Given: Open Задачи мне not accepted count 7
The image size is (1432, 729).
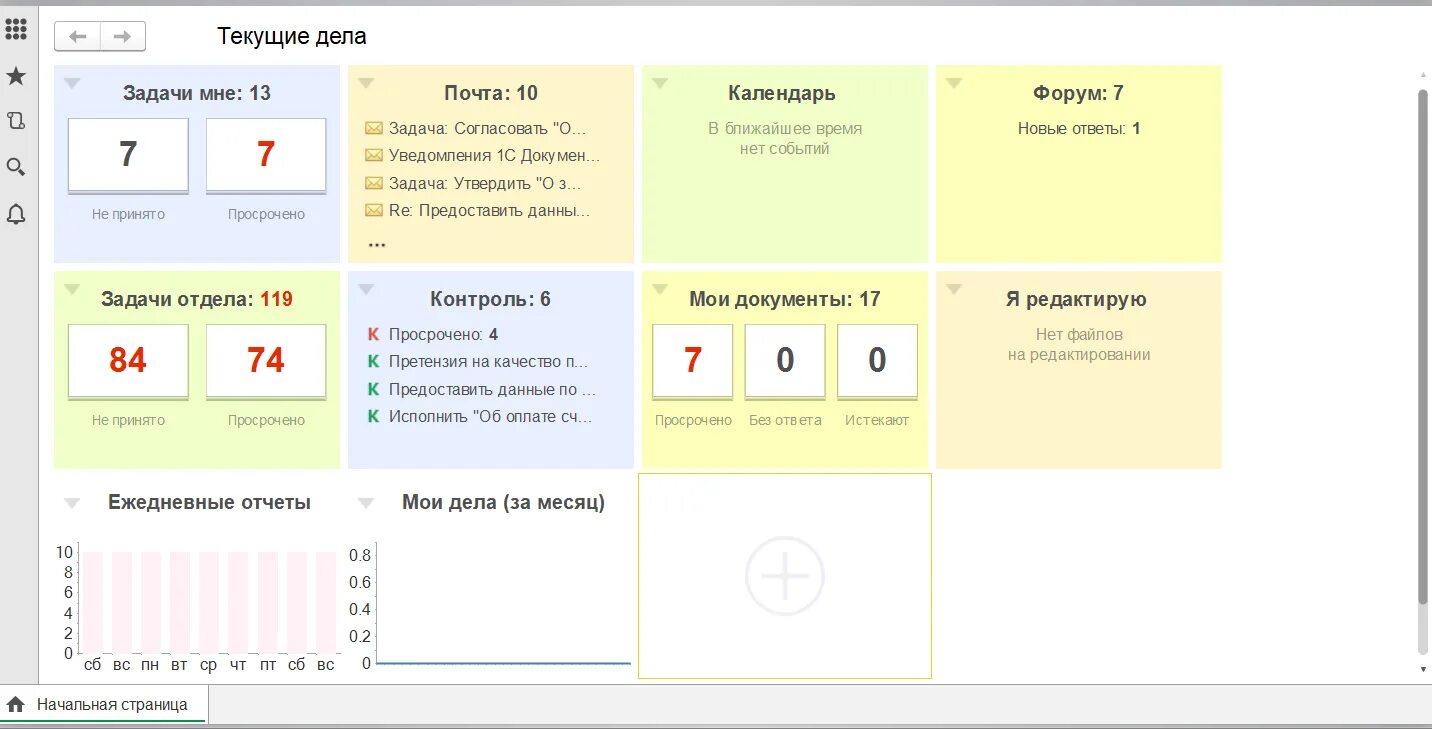Looking at the screenshot, I should [128, 155].
